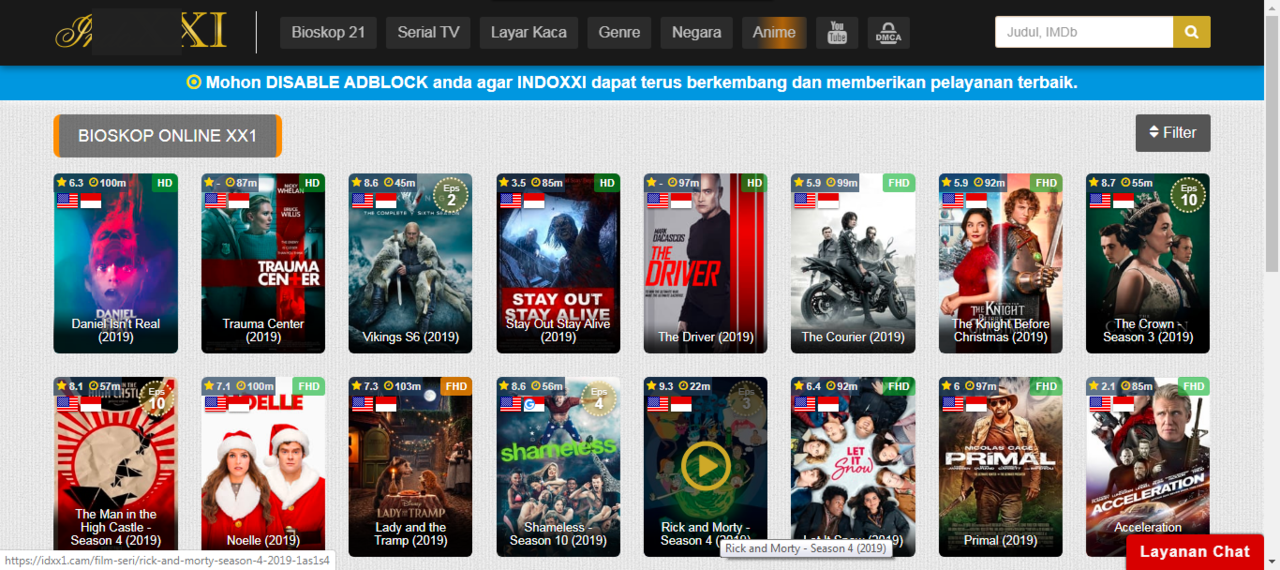This screenshot has height=570, width=1280.
Task: Open Acceleration poster
Action: click(x=1148, y=467)
